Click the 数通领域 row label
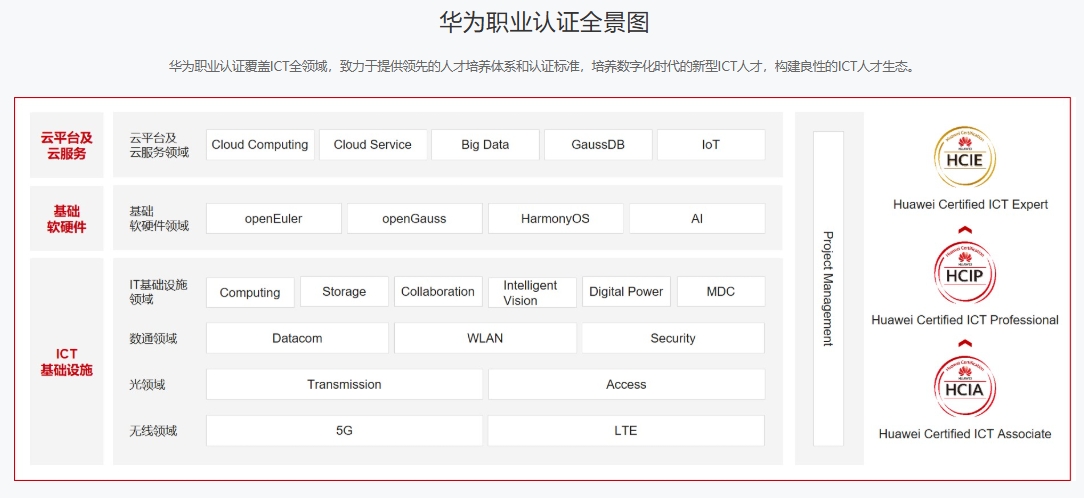The width and height of the screenshot is (1084, 498). click(x=153, y=339)
